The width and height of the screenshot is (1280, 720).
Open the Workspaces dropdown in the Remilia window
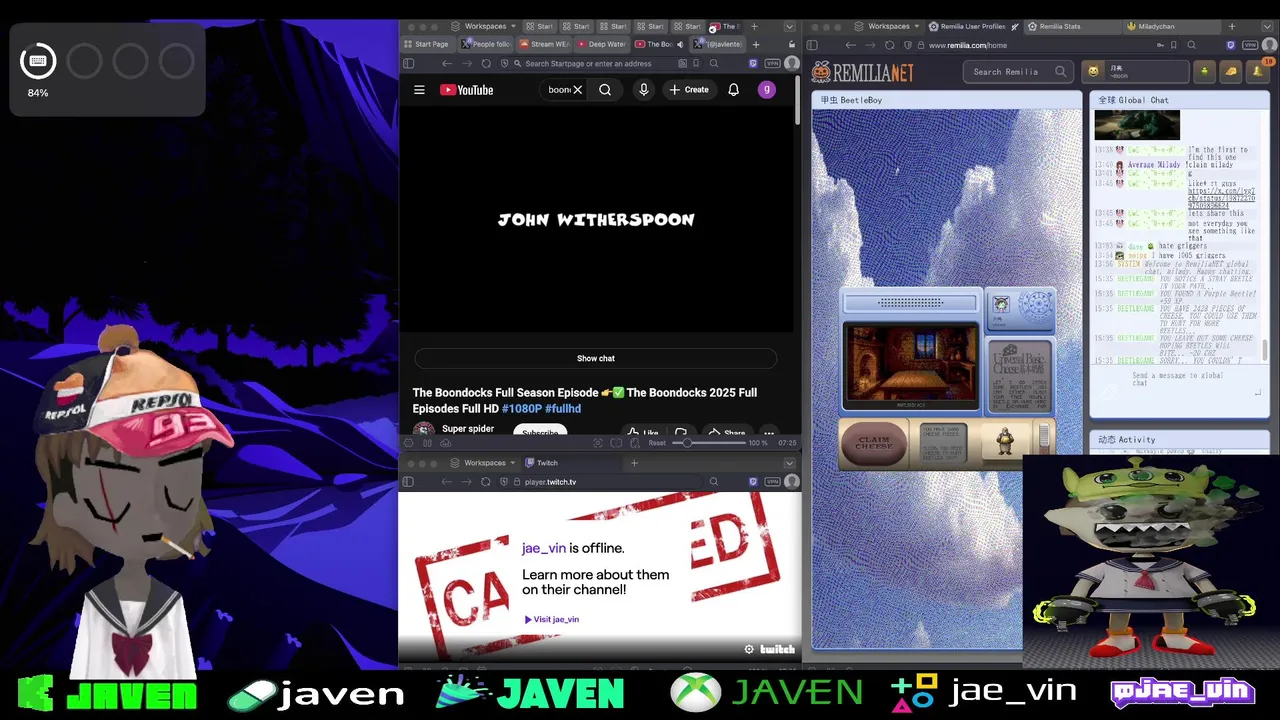pyautogui.click(x=888, y=26)
